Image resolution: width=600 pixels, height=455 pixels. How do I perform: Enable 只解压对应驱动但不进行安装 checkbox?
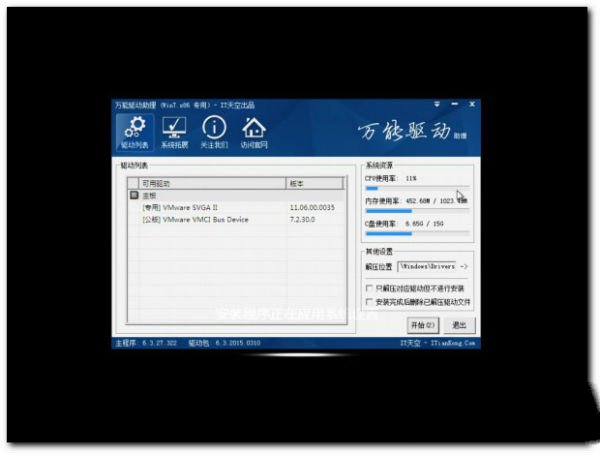370,288
